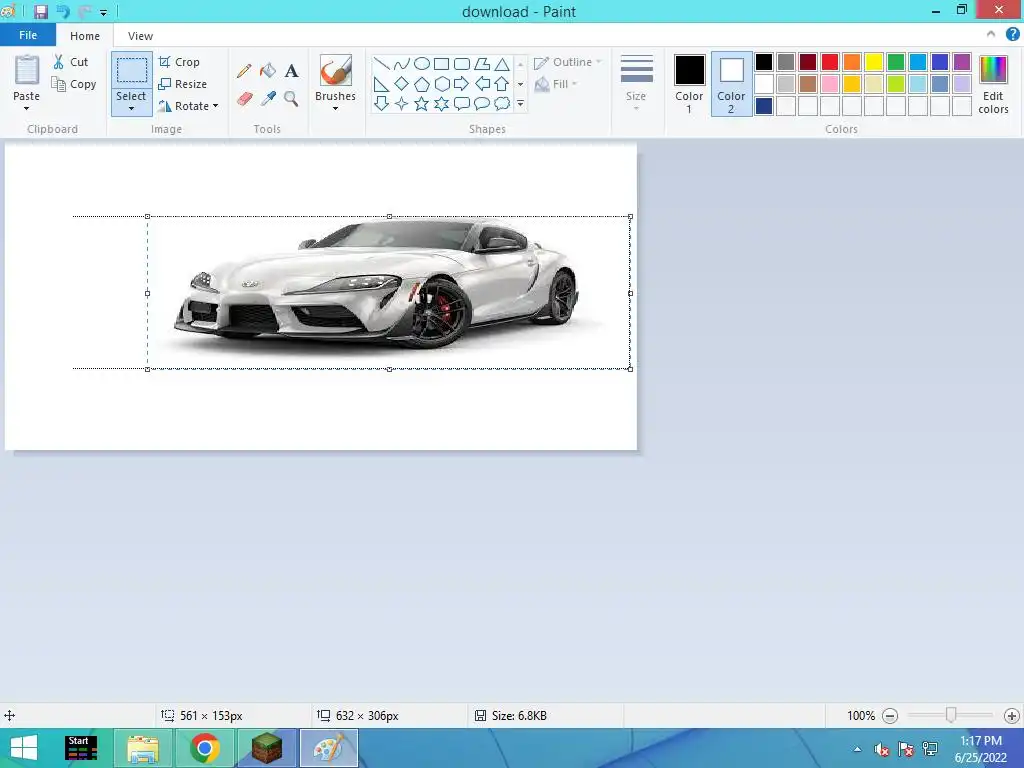Pick the Four-point star shape
Image resolution: width=1024 pixels, height=768 pixels.
[x=402, y=103]
